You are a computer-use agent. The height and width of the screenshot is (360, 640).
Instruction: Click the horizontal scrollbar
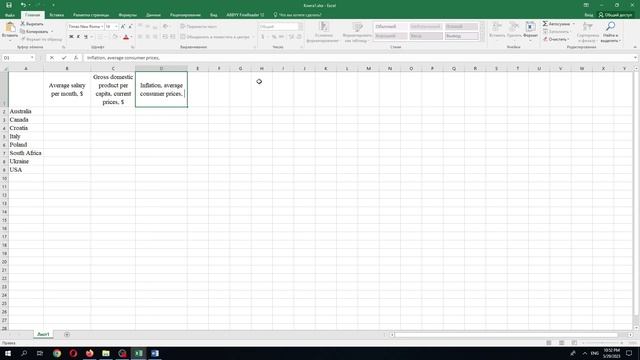point(506,335)
